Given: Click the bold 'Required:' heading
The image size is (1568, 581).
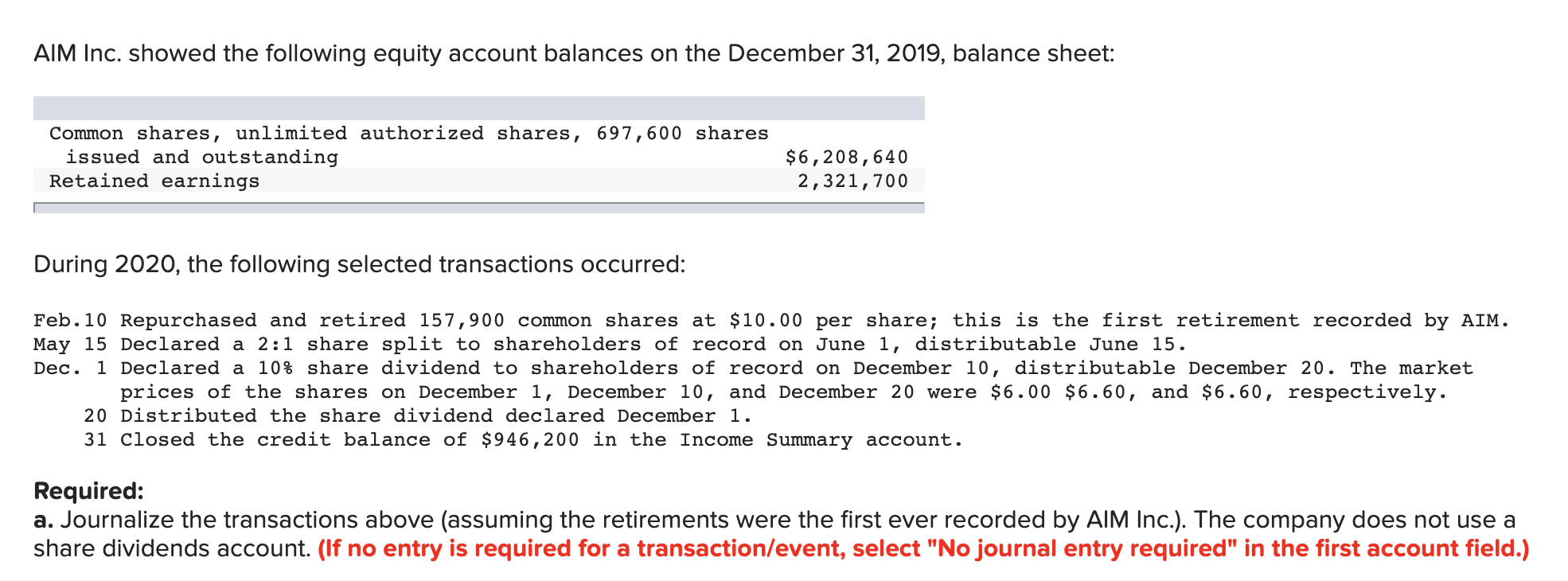Looking at the screenshot, I should [x=88, y=491].
